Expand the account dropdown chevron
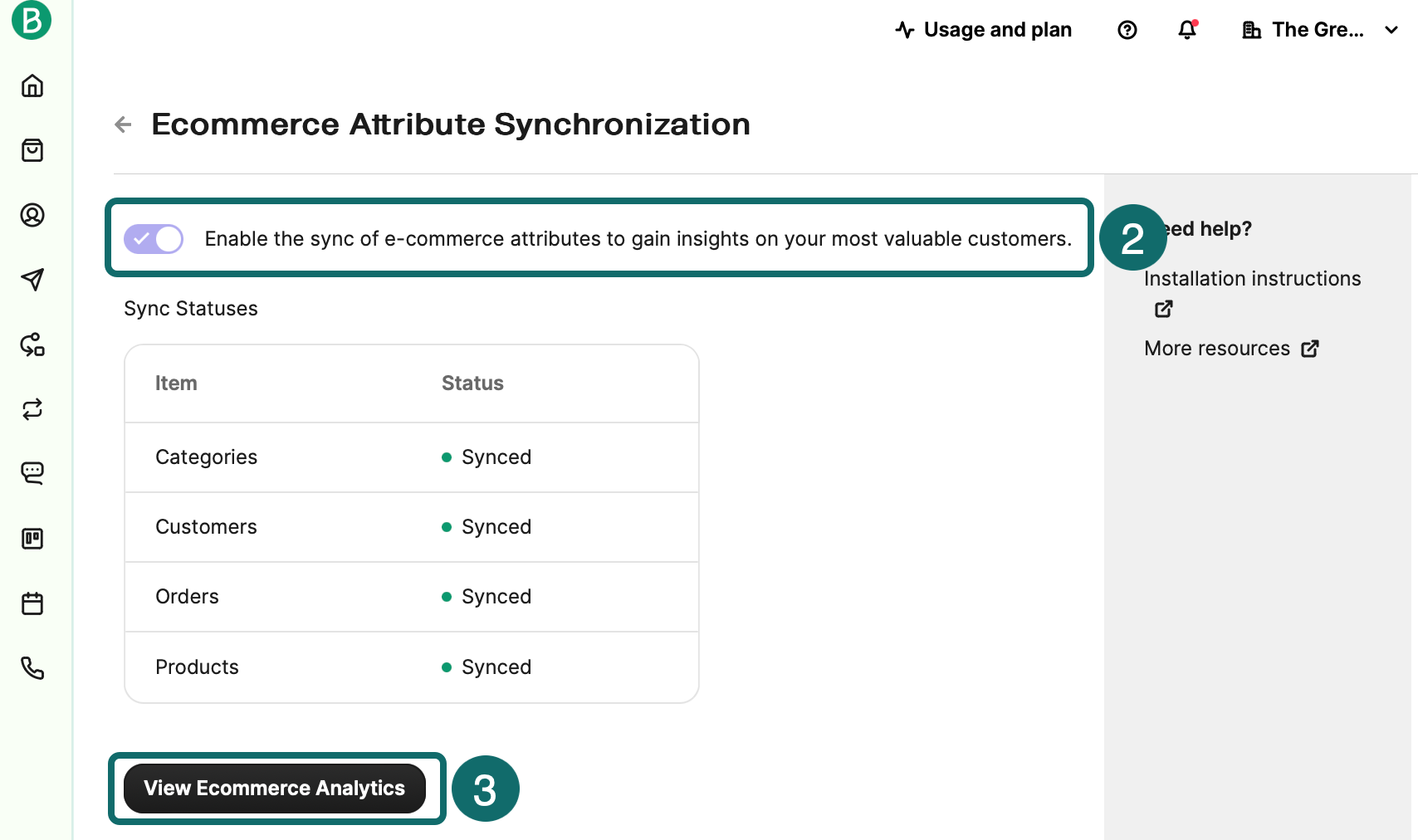Viewport: 1418px width, 840px height. 1391,30
